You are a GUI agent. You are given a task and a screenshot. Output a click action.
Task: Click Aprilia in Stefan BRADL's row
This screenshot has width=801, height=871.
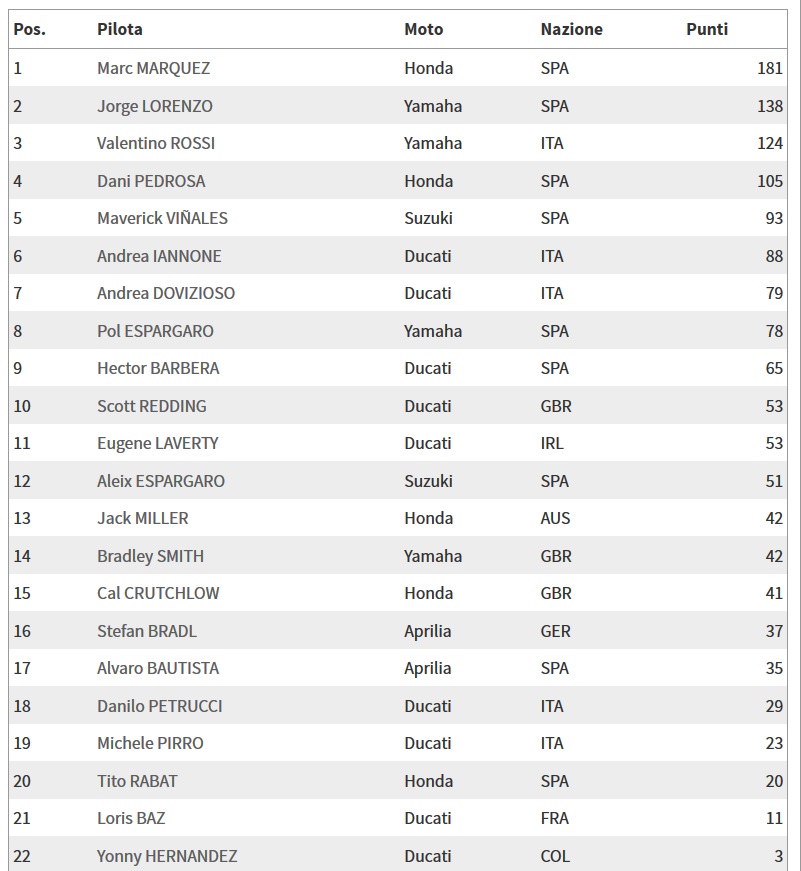click(427, 631)
